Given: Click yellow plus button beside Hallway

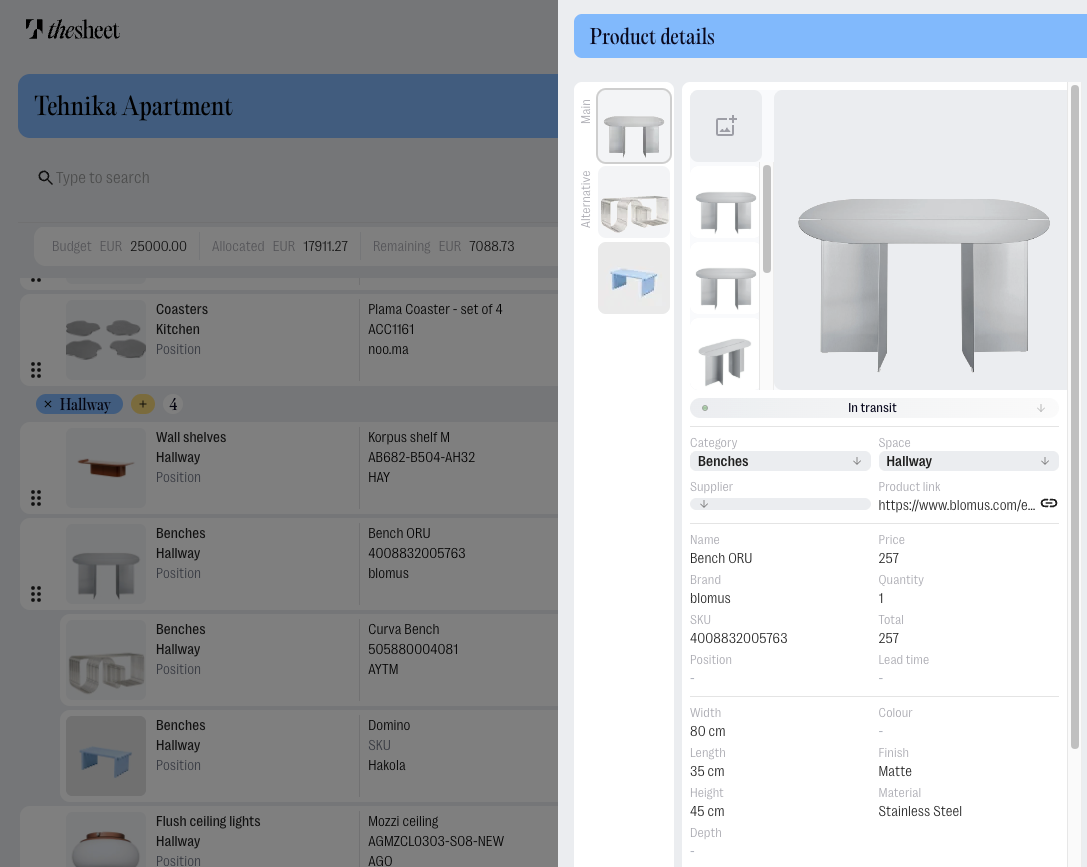Looking at the screenshot, I should coord(143,405).
